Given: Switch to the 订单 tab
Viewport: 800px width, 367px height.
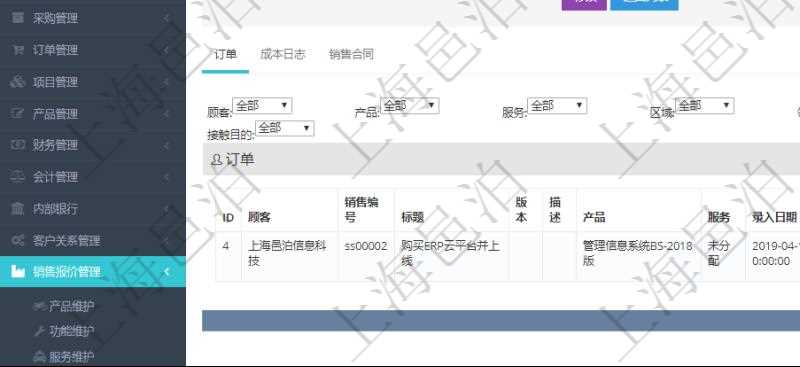Looking at the screenshot, I should [226, 55].
